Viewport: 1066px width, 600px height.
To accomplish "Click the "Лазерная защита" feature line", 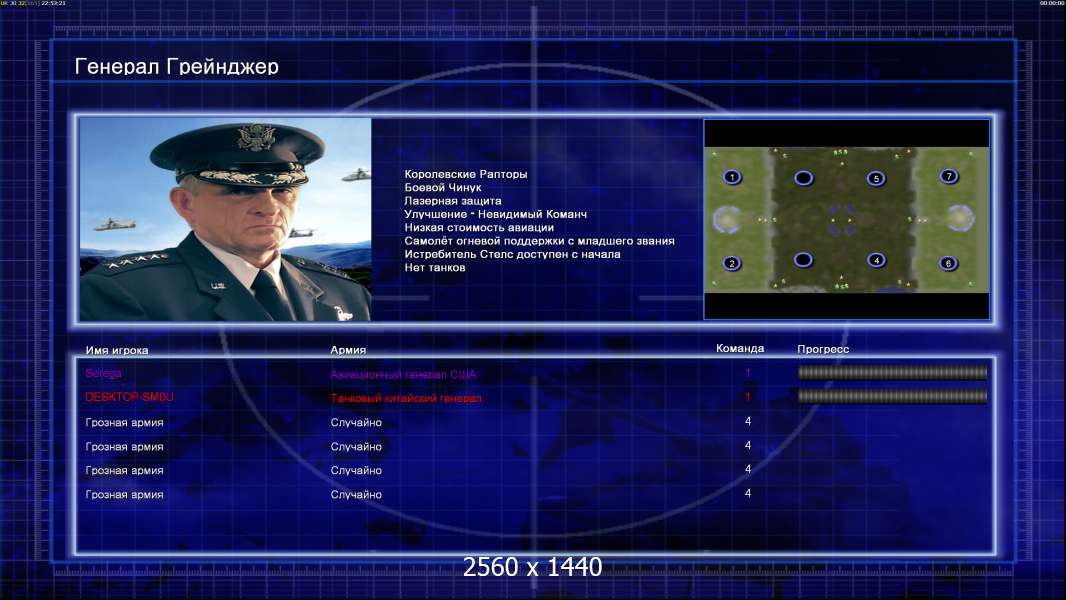I will coord(453,200).
